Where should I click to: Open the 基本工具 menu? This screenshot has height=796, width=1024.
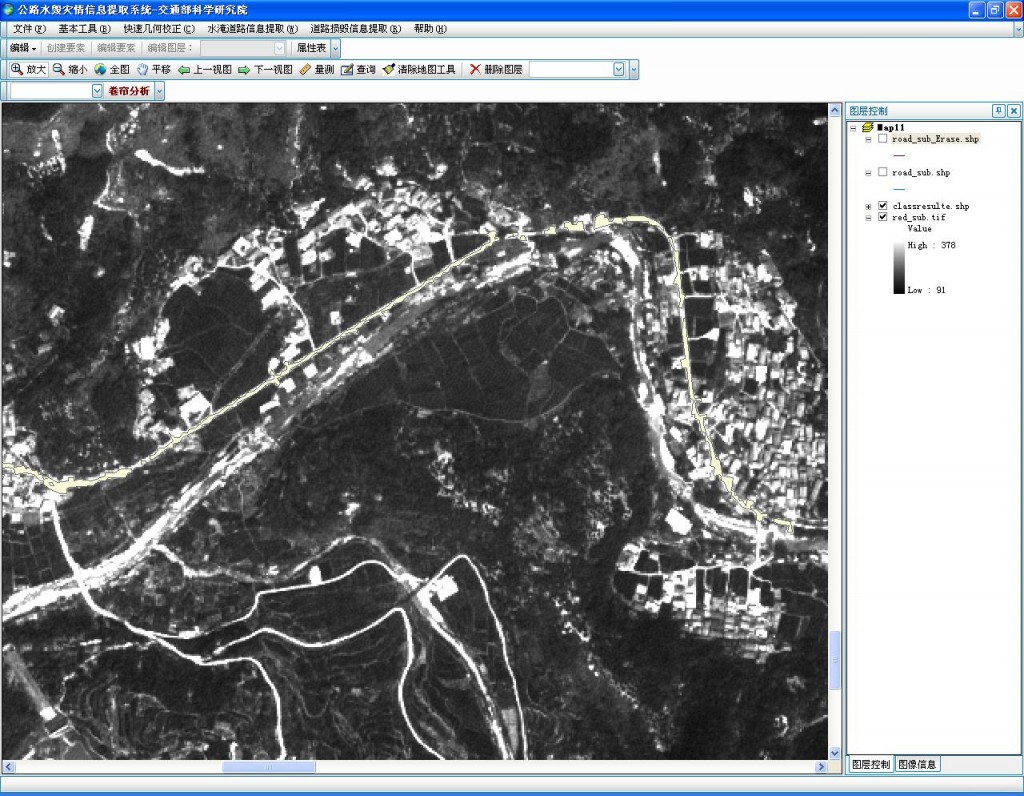[x=84, y=28]
